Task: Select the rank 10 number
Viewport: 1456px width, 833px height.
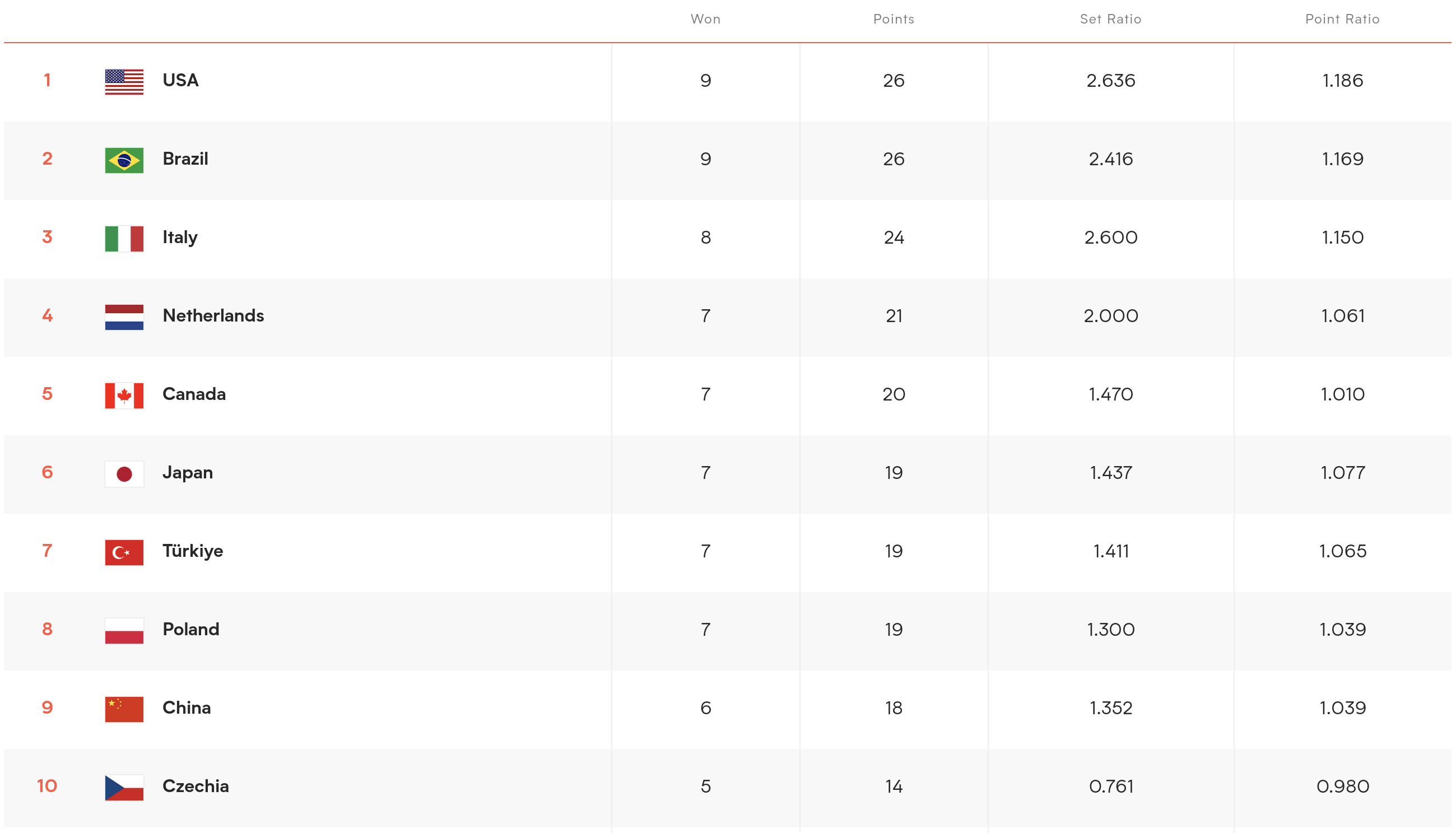Action: click(47, 785)
